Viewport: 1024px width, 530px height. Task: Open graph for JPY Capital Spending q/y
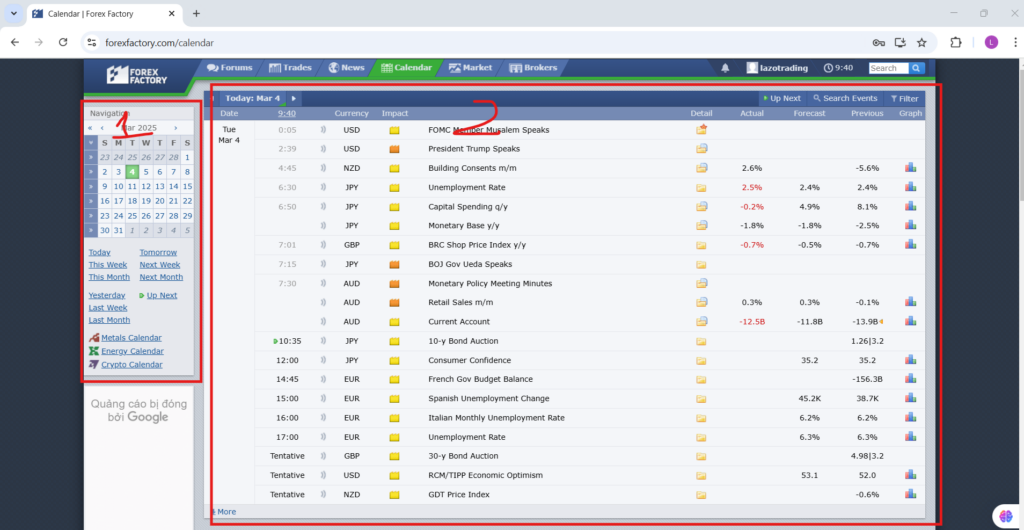(910, 206)
